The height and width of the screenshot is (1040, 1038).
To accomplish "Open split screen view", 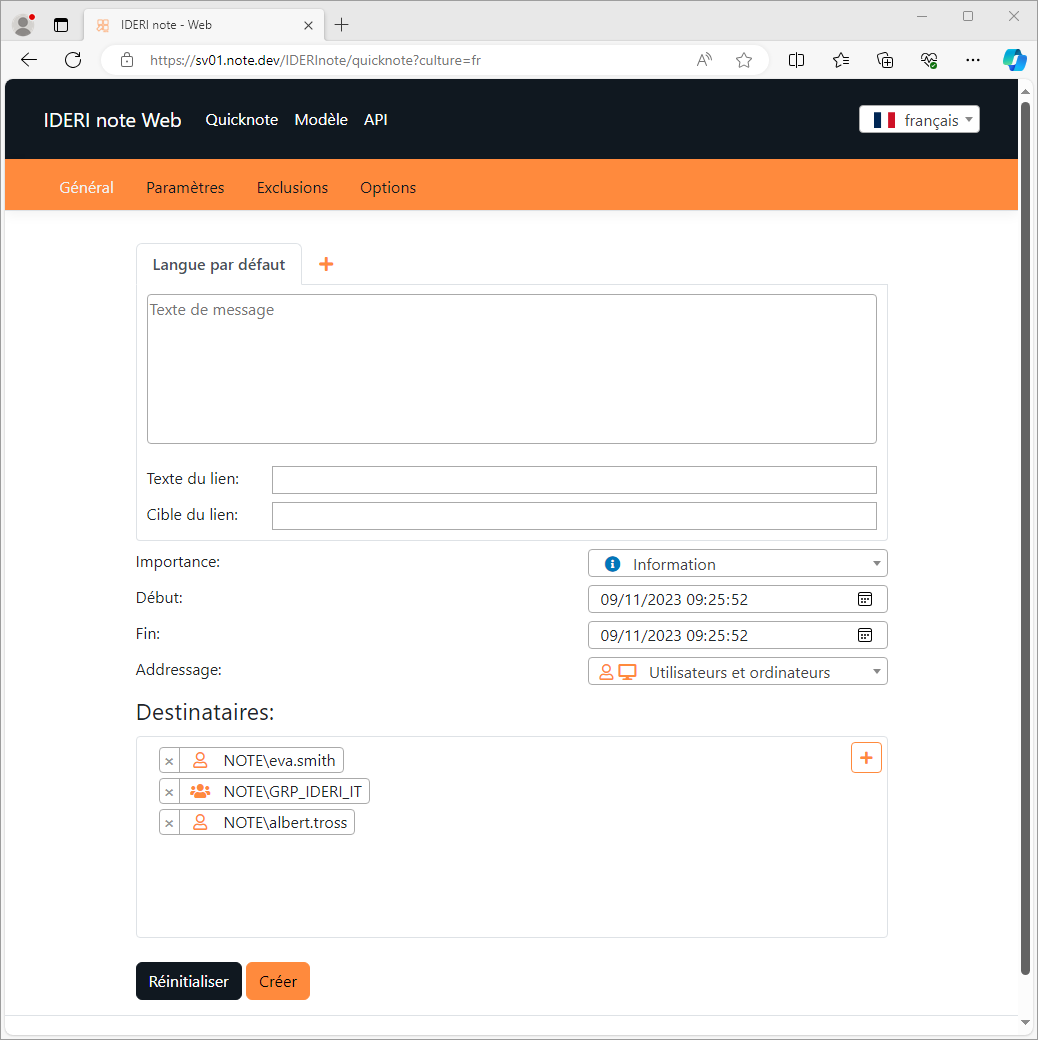I will pos(796,60).
